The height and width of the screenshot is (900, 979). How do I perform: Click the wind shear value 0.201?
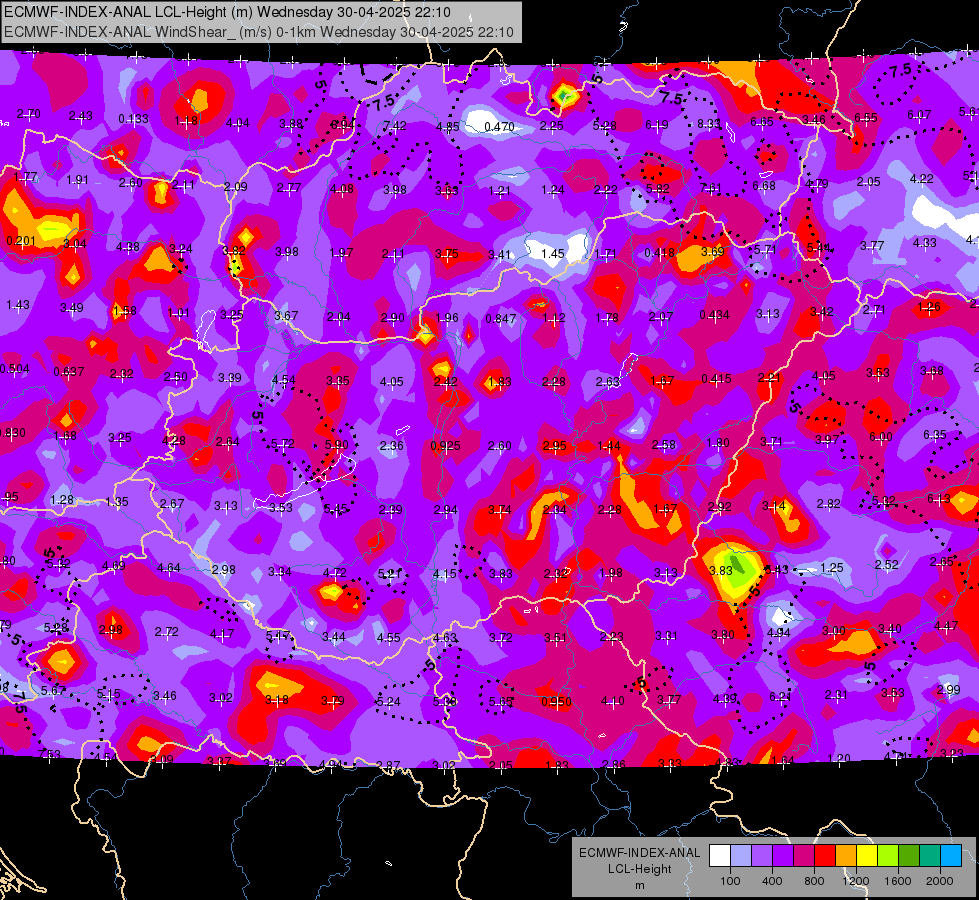coord(21,240)
